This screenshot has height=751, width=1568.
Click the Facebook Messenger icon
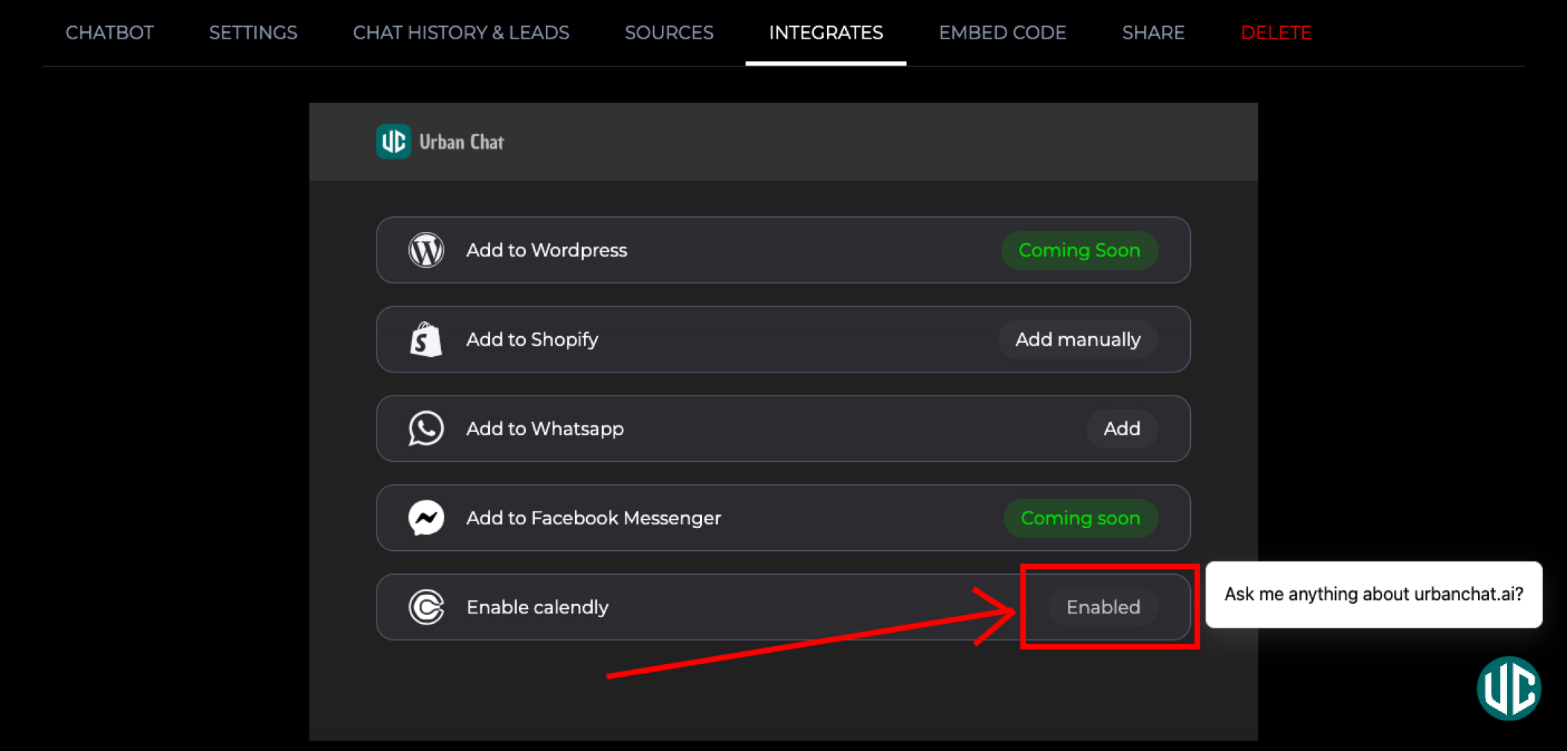click(x=426, y=518)
